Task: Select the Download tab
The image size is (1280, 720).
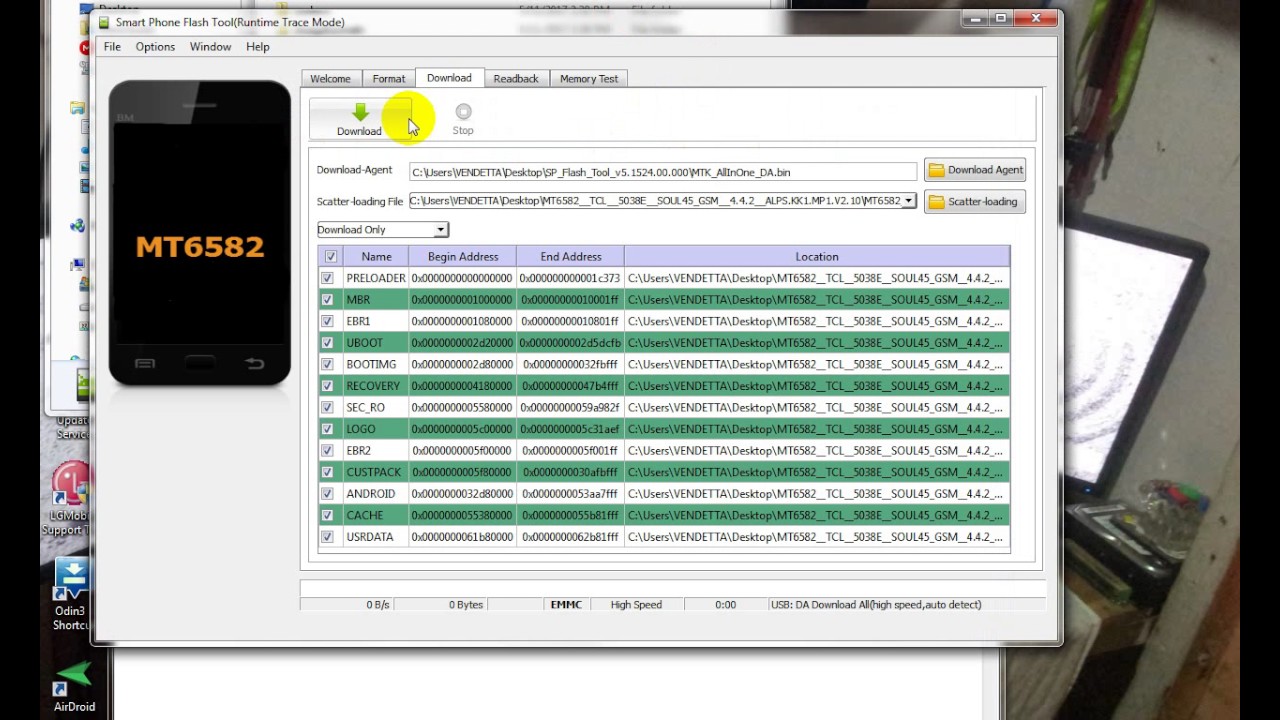Action: point(449,78)
